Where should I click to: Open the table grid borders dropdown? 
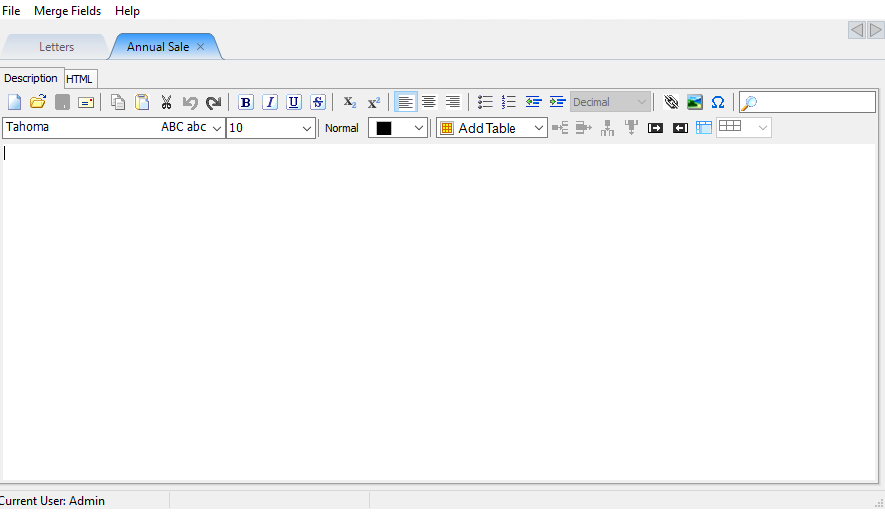tap(744, 128)
